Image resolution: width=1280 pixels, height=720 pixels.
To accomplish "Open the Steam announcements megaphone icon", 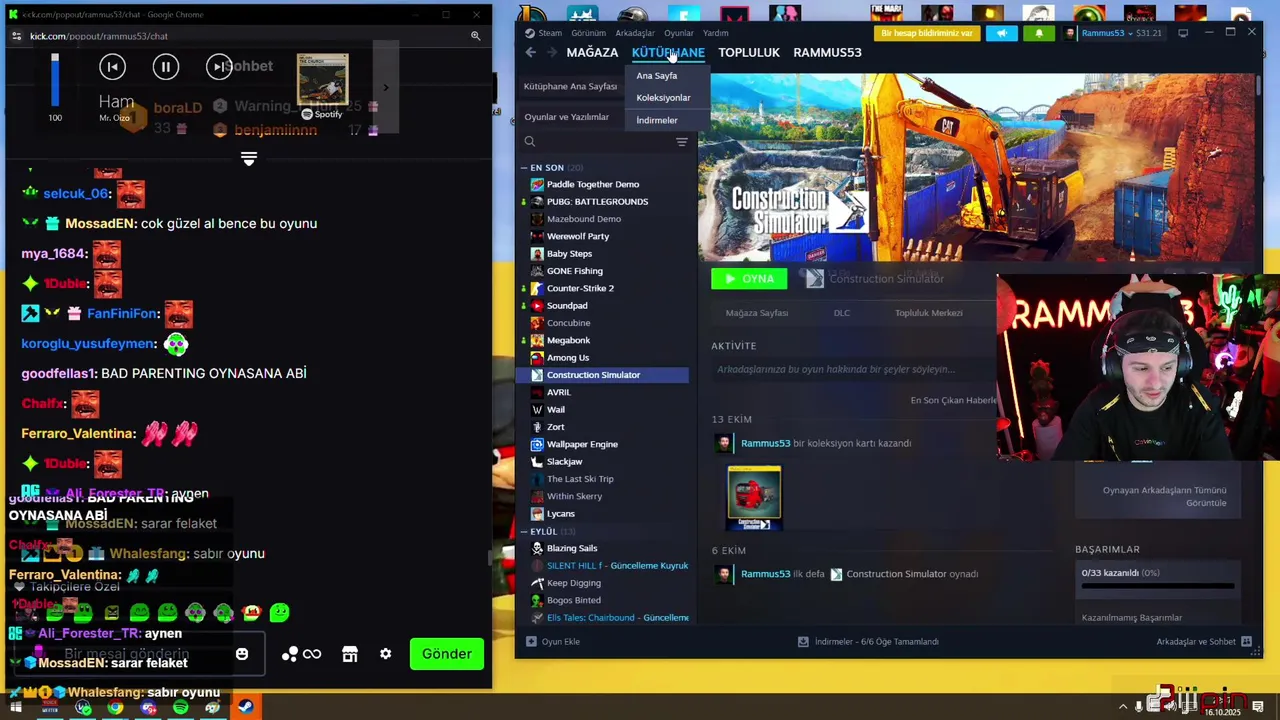I will pos(1002,33).
